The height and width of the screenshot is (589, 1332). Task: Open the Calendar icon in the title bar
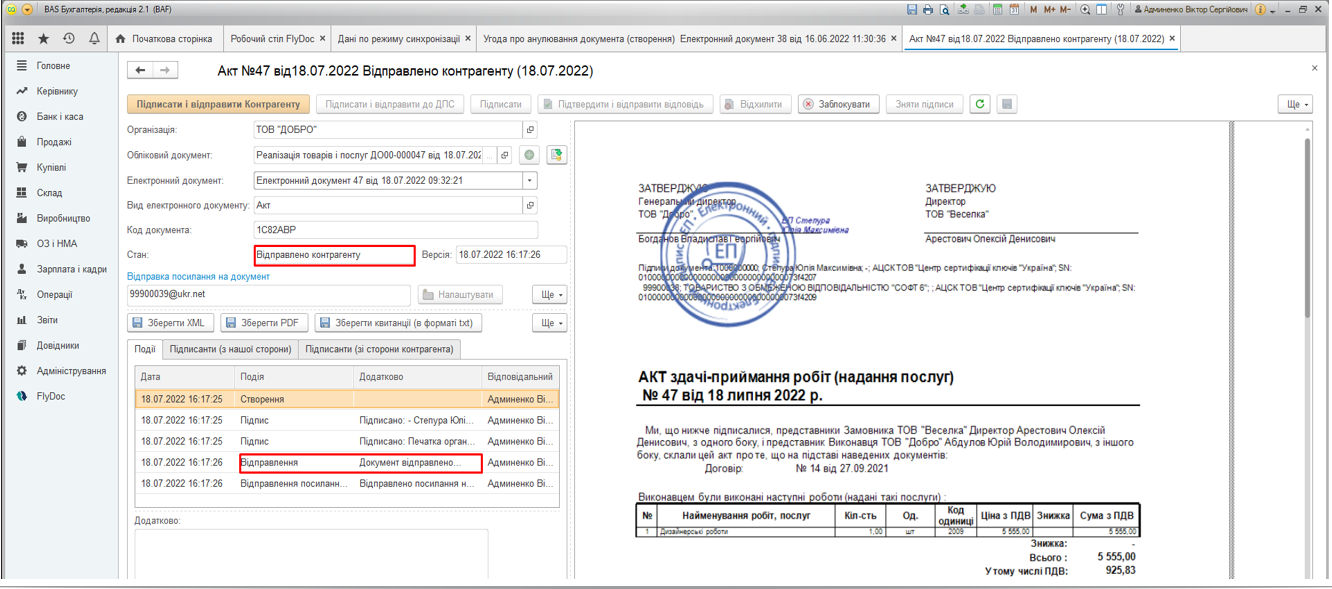1014,10
